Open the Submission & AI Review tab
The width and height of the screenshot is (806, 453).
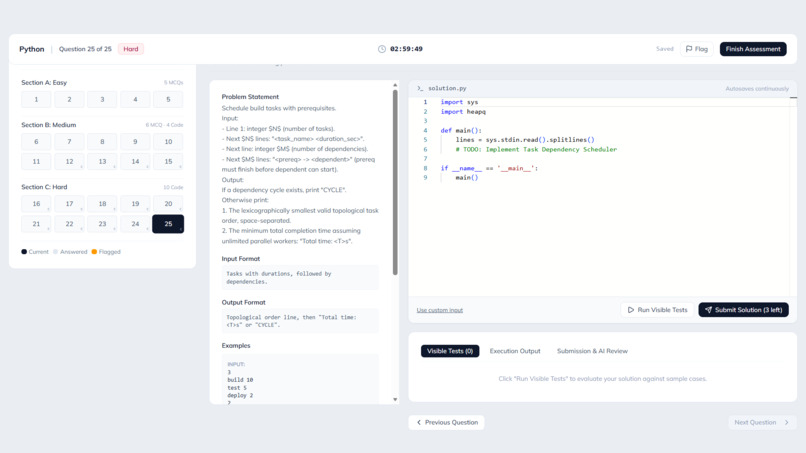click(592, 351)
